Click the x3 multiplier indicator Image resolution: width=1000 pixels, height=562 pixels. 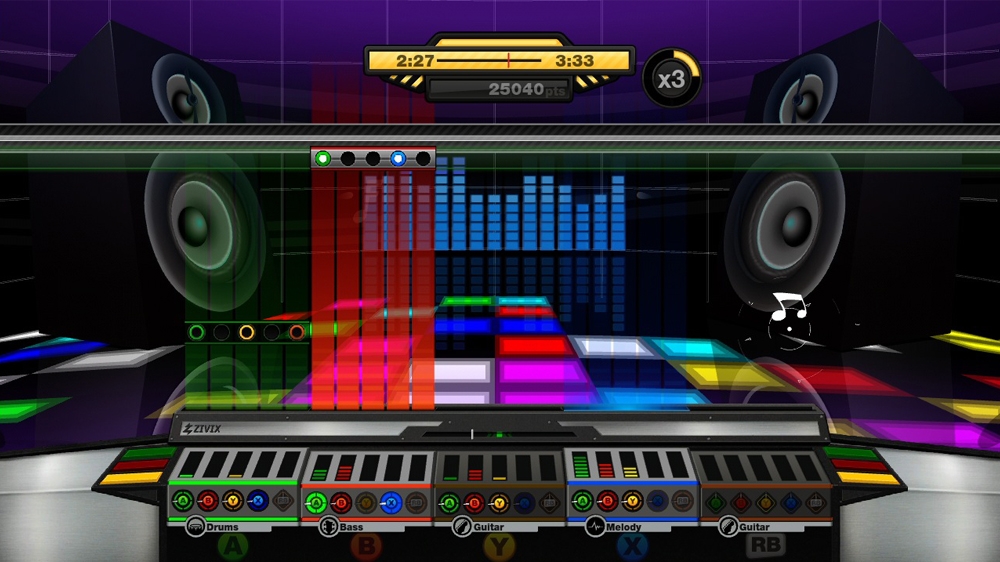(x=671, y=78)
